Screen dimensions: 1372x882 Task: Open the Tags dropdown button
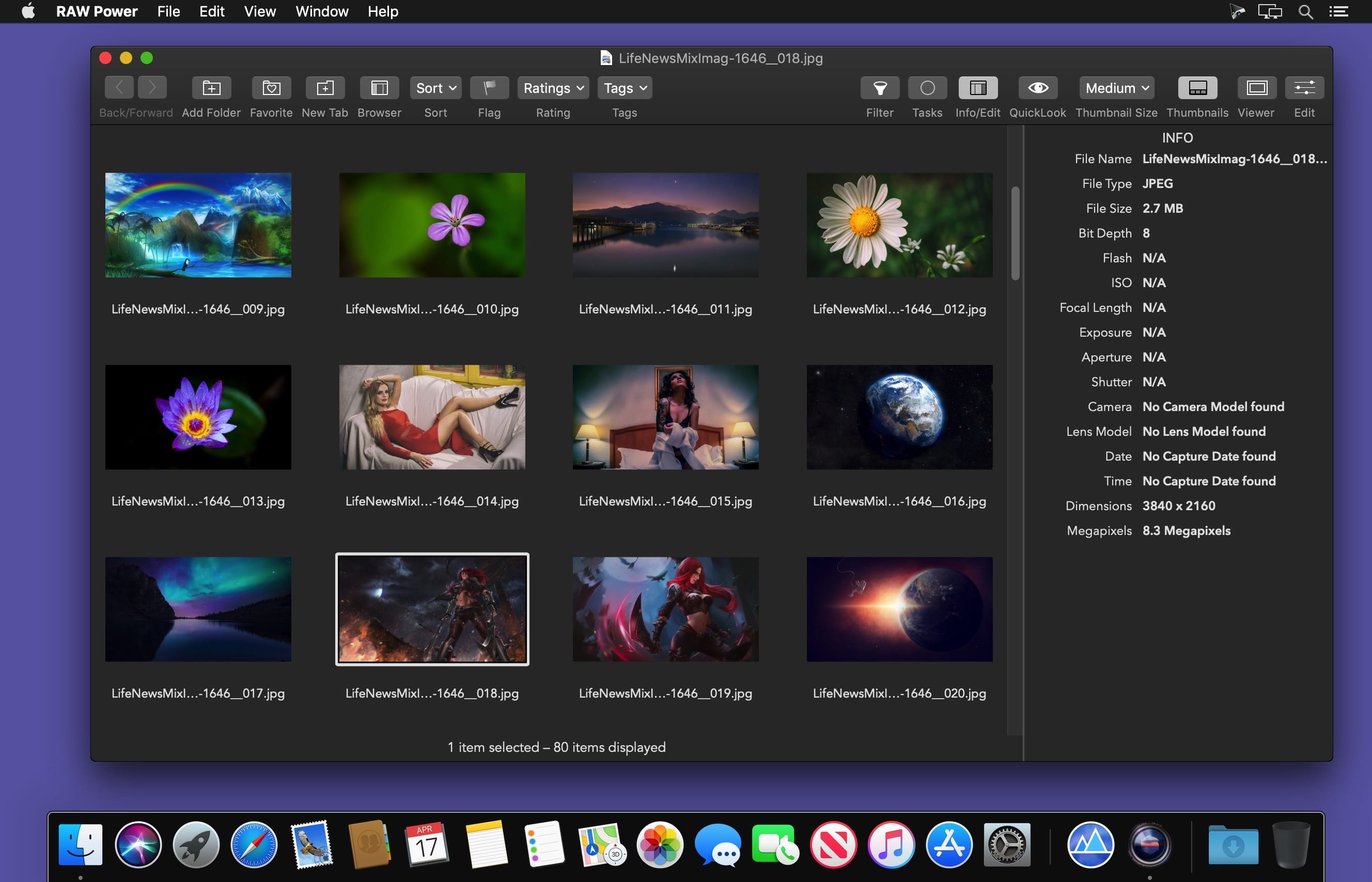[625, 88]
